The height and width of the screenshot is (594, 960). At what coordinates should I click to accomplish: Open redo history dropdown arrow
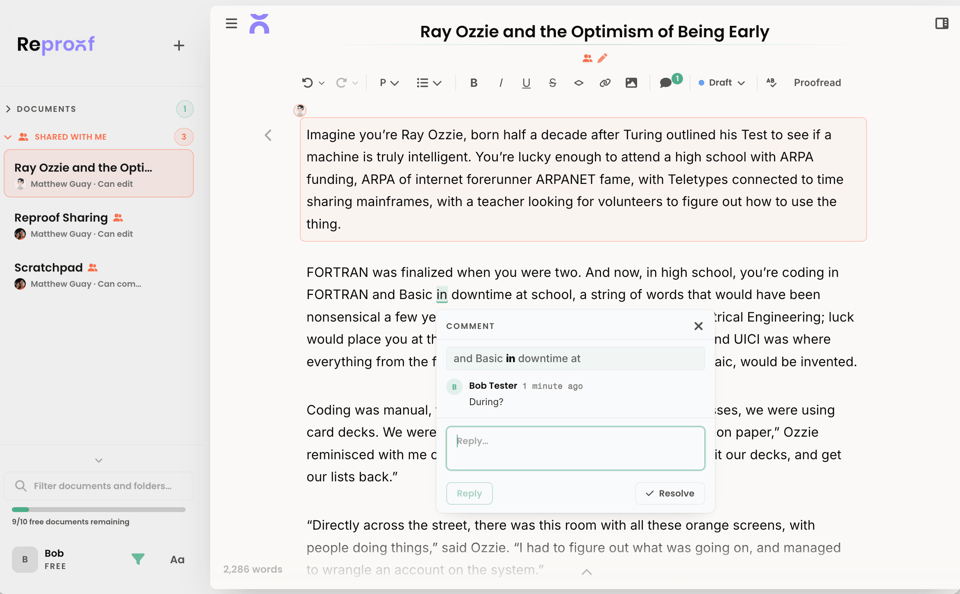pos(355,83)
